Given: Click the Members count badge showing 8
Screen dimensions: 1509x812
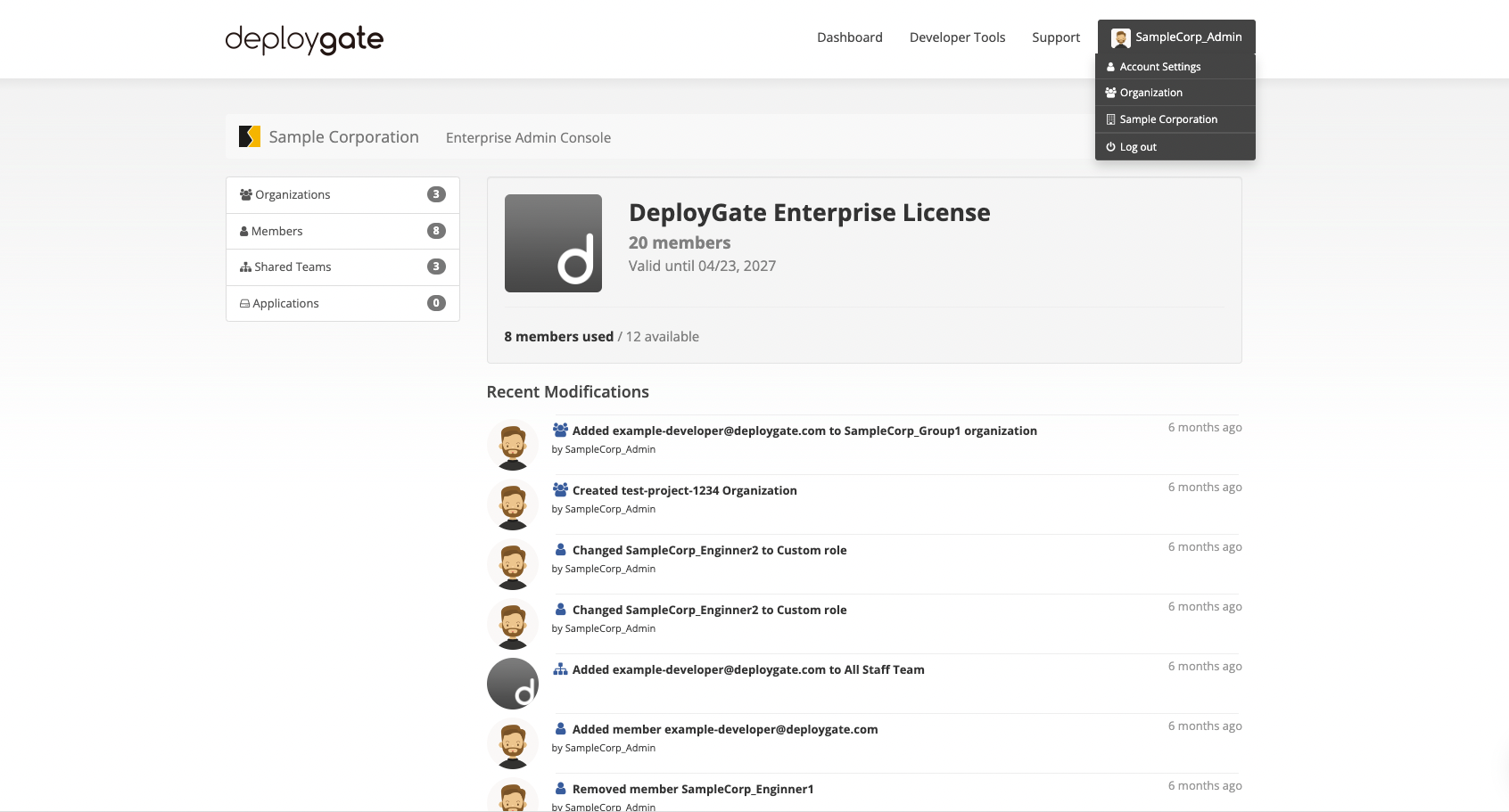Looking at the screenshot, I should coord(435,230).
